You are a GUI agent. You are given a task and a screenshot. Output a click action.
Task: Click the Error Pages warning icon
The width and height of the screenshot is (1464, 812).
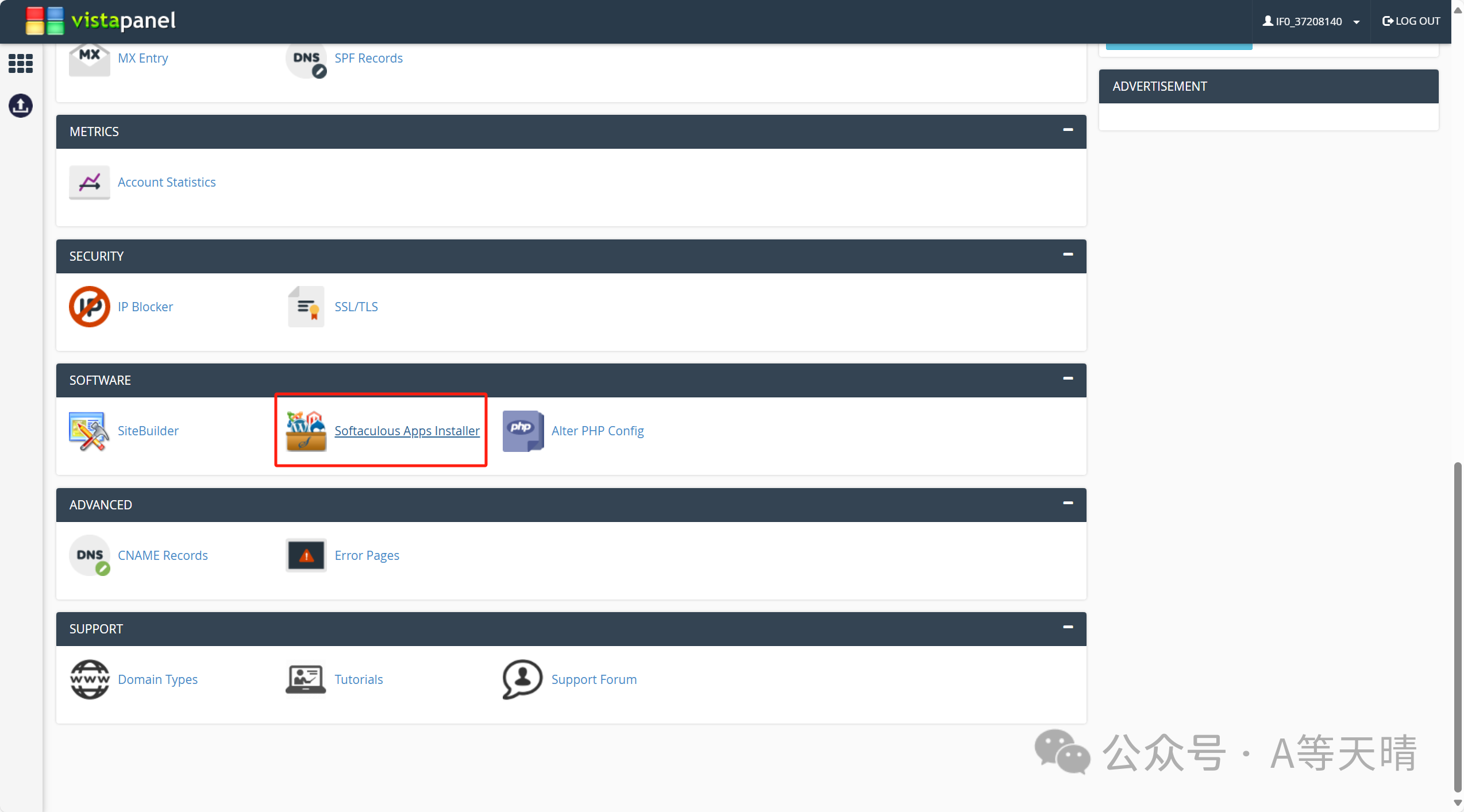pos(306,555)
